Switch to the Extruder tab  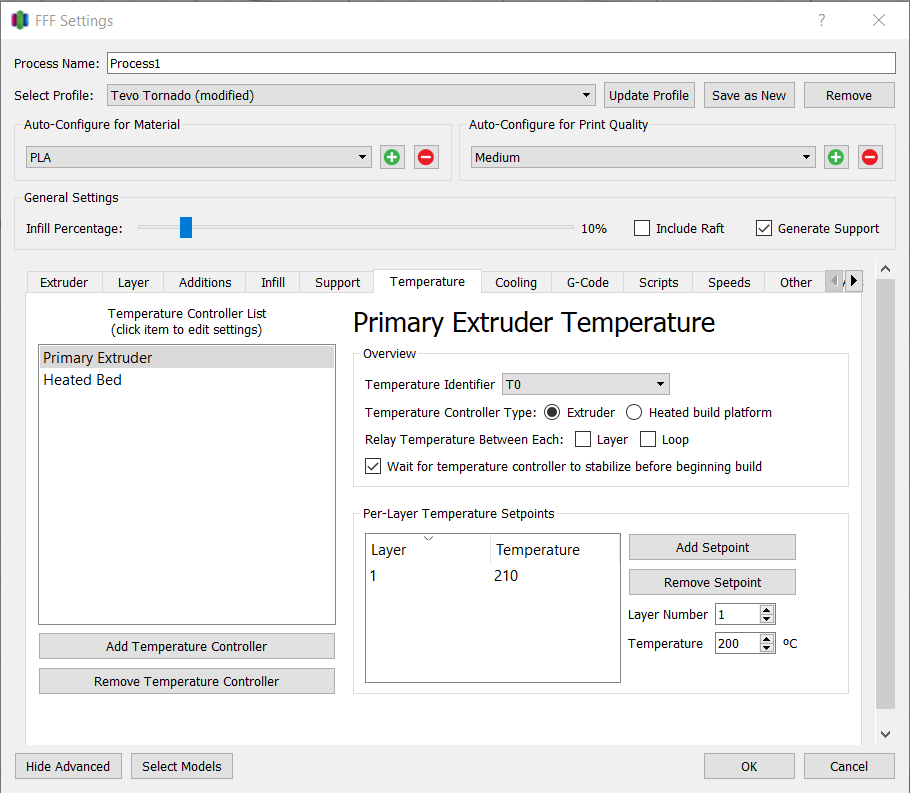coord(64,283)
